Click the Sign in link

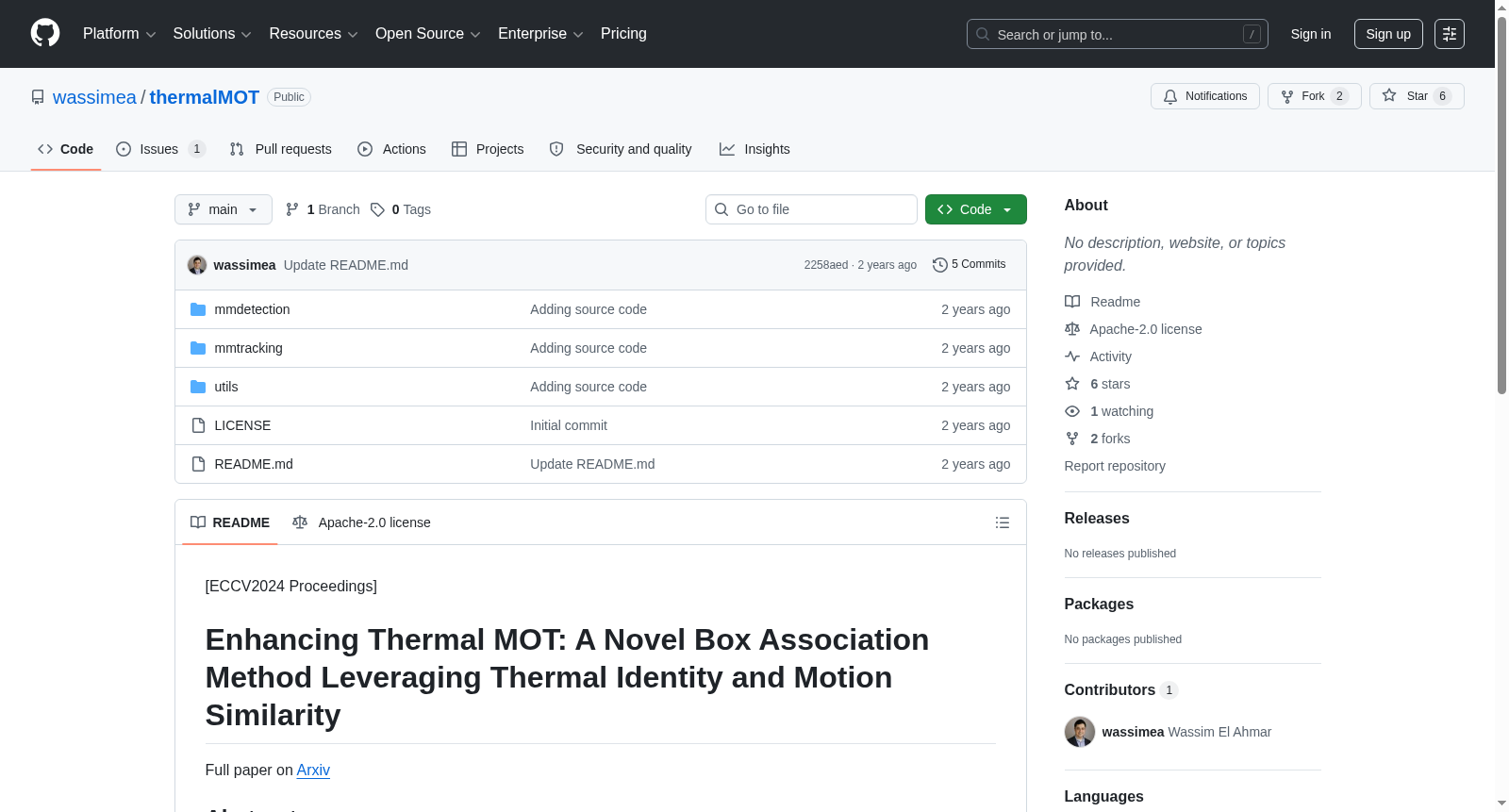pyautogui.click(x=1311, y=34)
